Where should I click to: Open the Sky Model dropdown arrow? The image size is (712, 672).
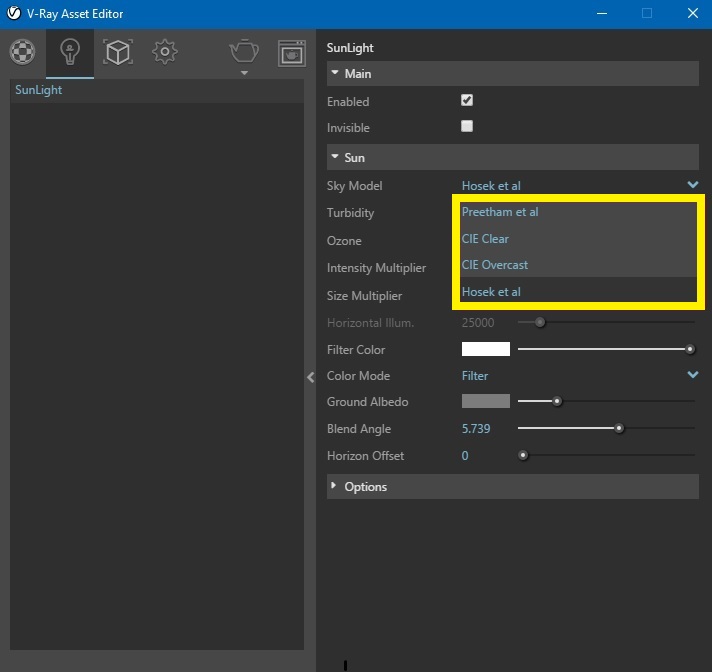tap(692, 184)
